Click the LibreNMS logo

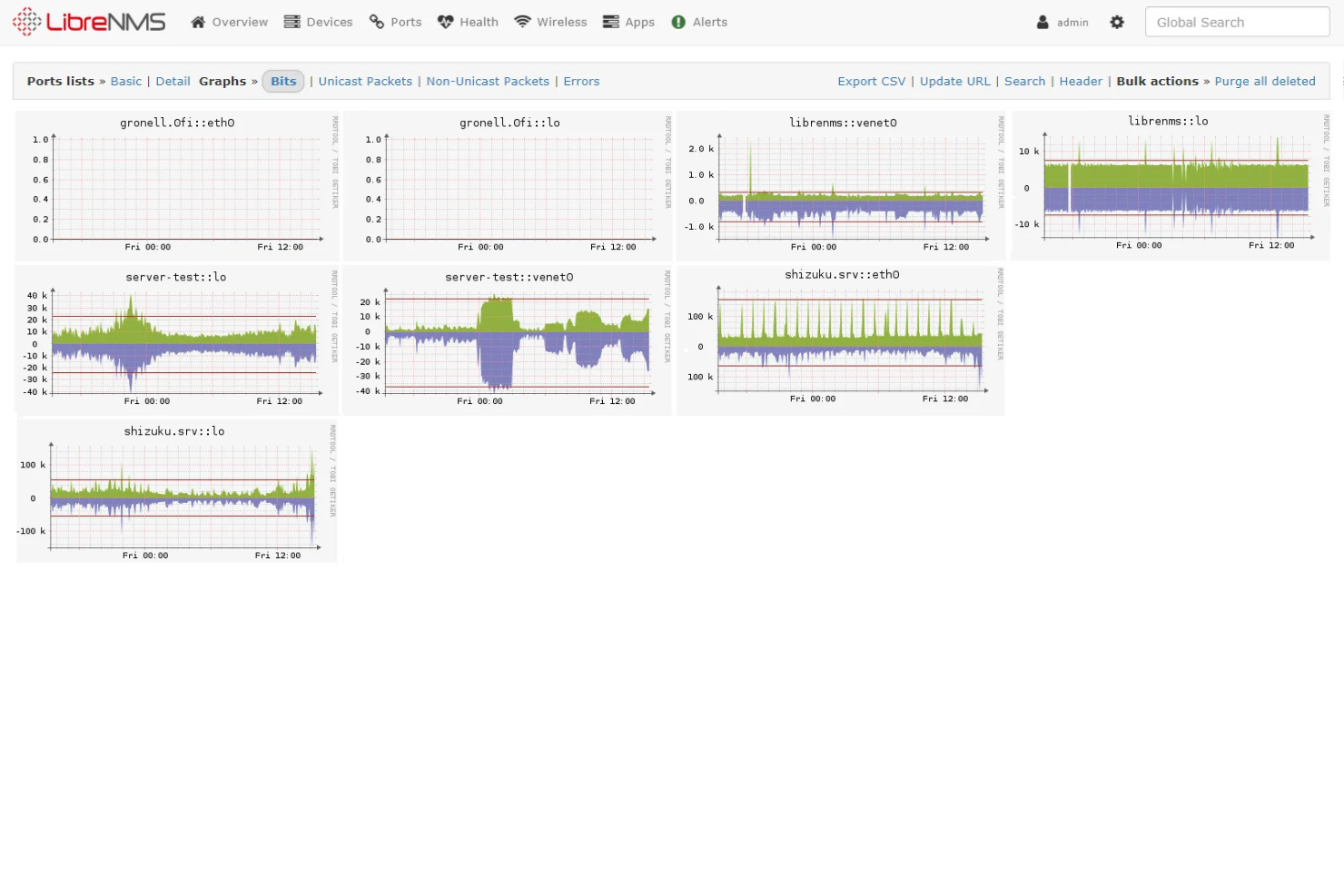coord(89,22)
